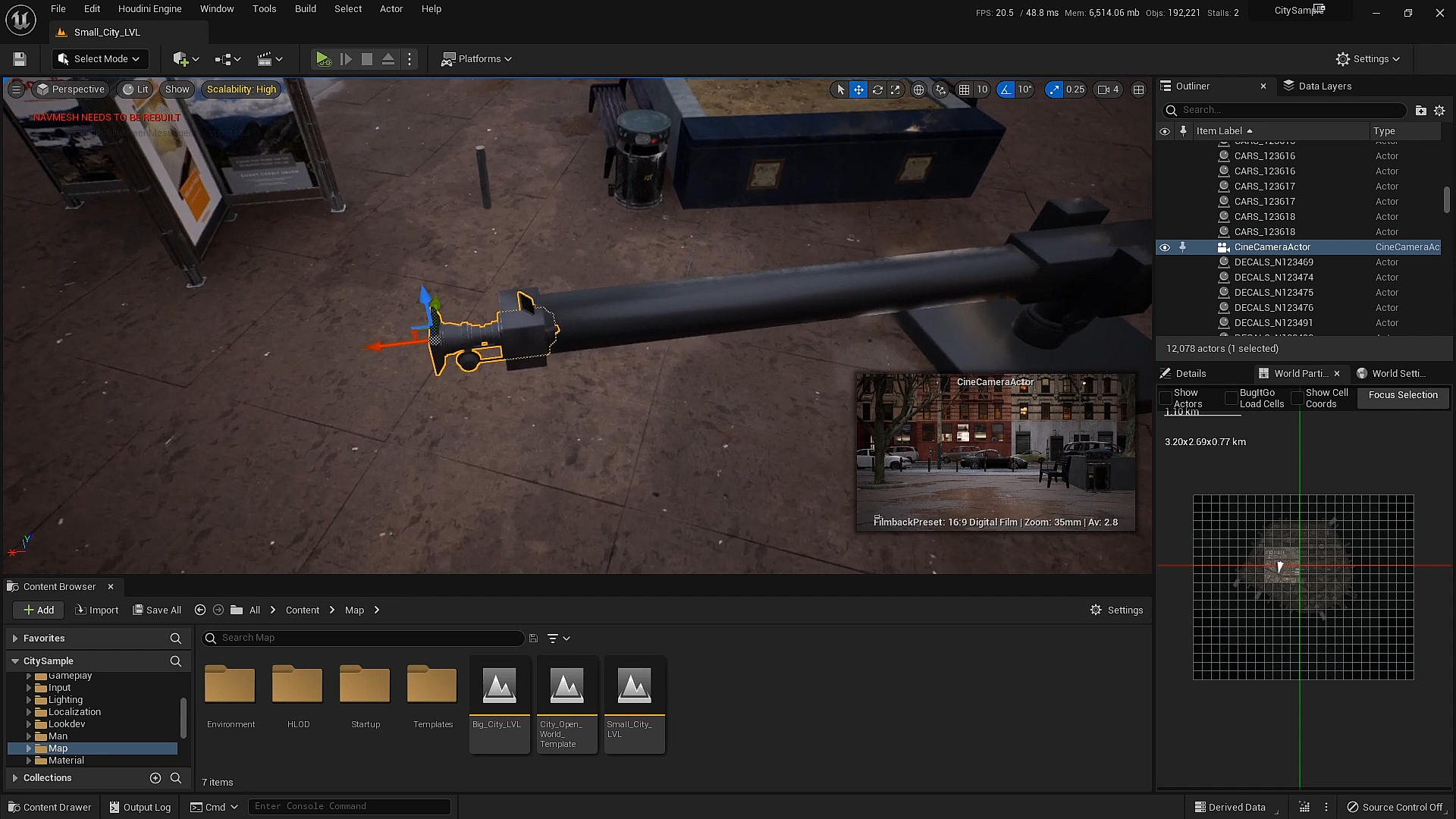Toggle grid snapping icon in viewport toolbar

coord(964,89)
